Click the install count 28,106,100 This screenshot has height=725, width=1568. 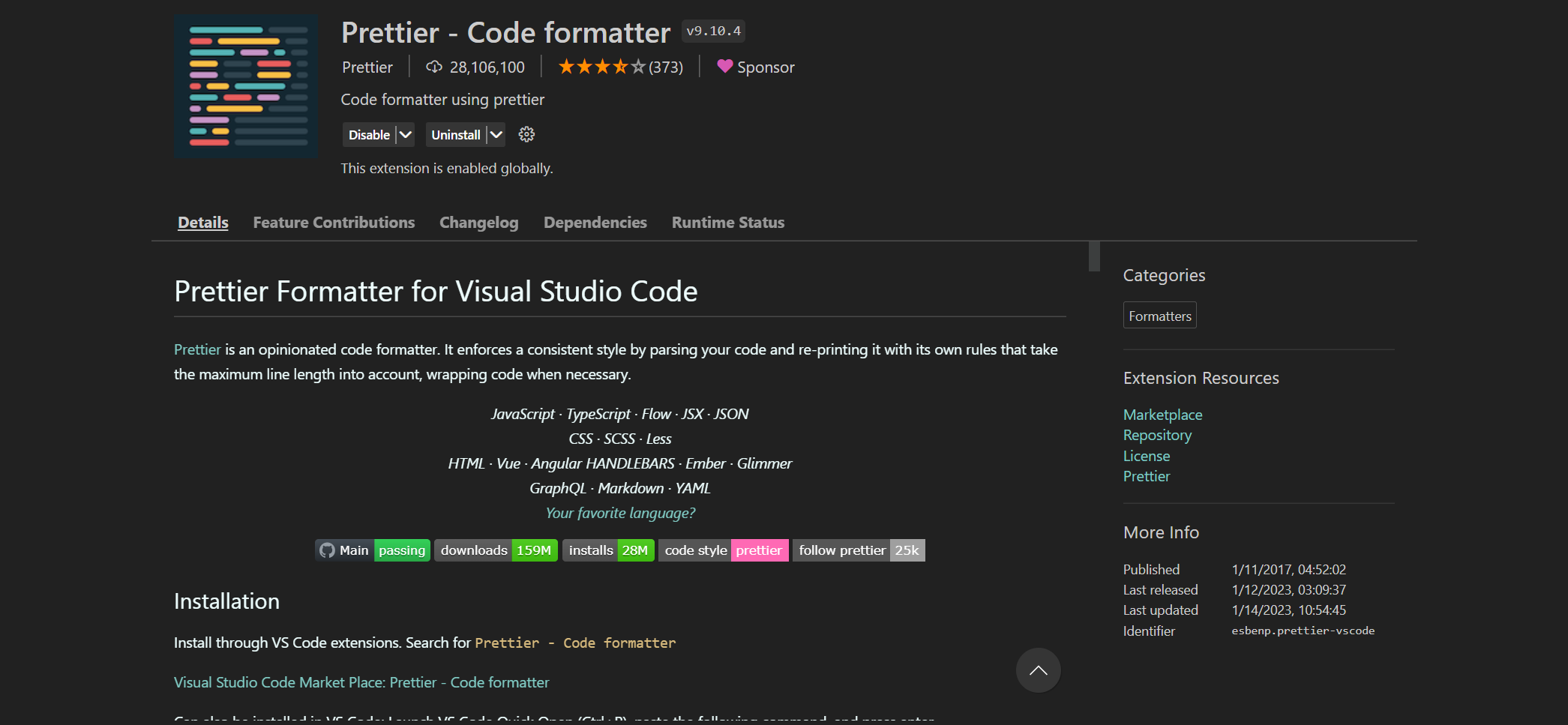click(x=487, y=67)
